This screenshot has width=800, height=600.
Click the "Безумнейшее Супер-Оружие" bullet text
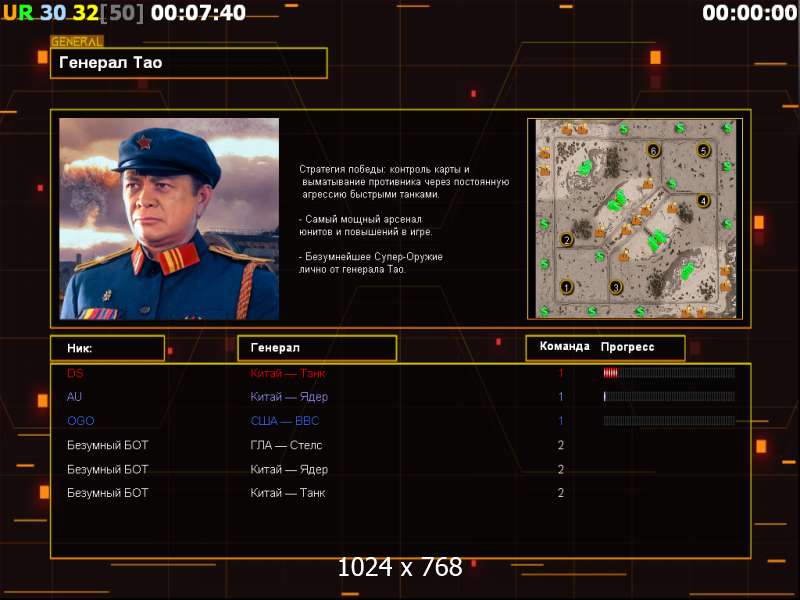click(x=371, y=263)
